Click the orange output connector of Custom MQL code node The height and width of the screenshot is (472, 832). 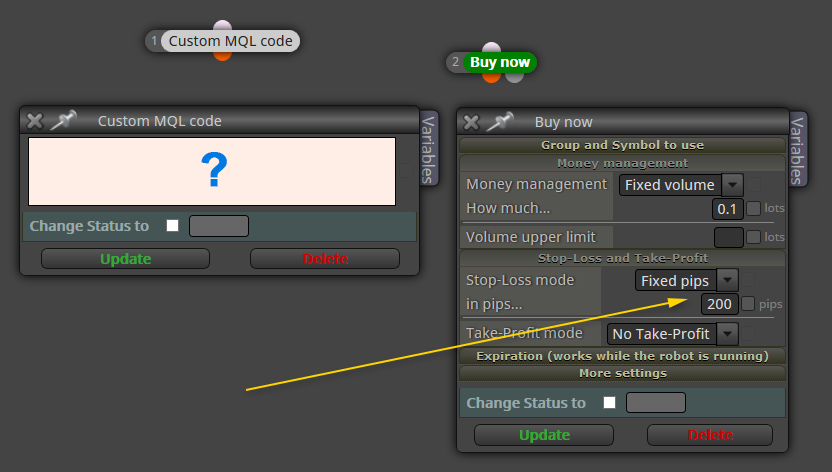222,56
